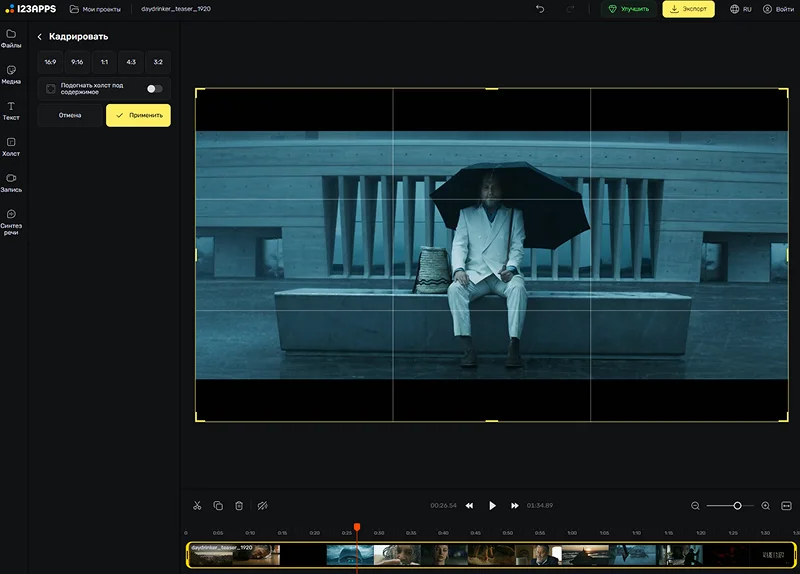Click the bottom-left crop corner handle

click(199, 417)
